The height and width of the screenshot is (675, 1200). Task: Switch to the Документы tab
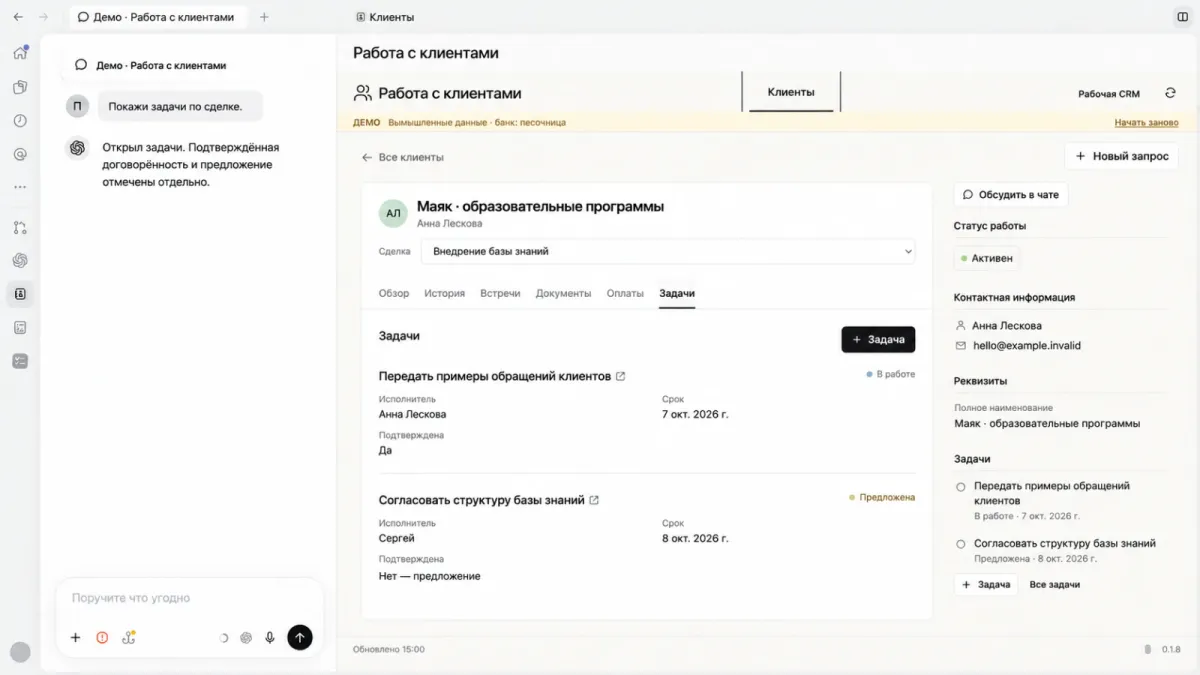[x=563, y=293]
